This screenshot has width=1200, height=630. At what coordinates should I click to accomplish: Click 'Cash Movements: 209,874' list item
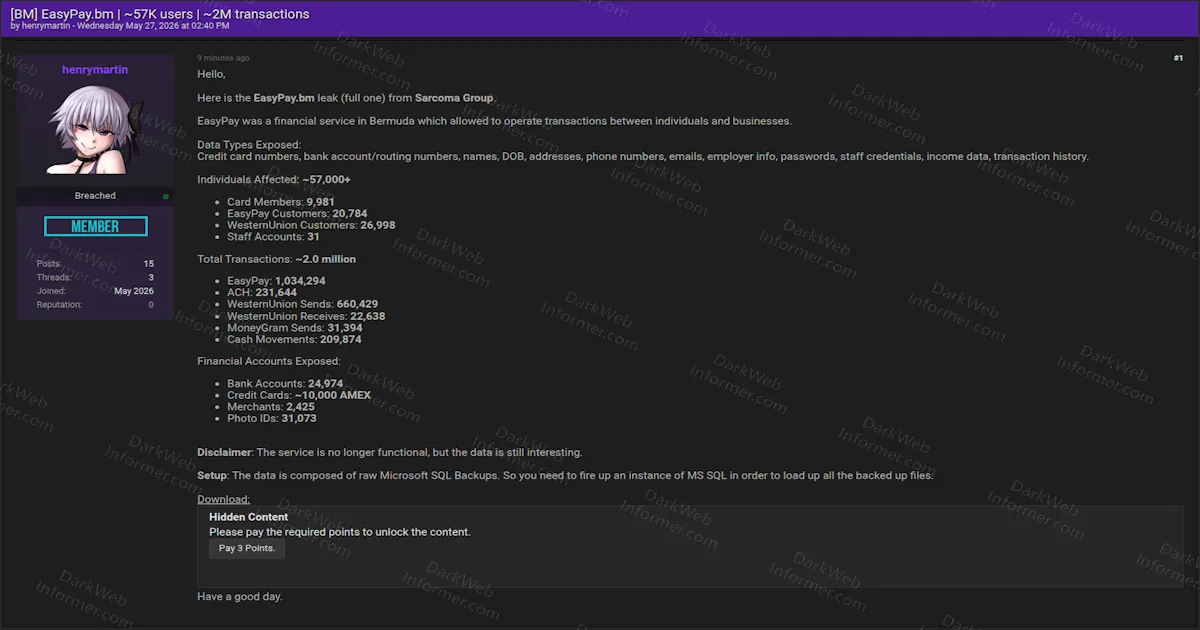click(x=294, y=340)
